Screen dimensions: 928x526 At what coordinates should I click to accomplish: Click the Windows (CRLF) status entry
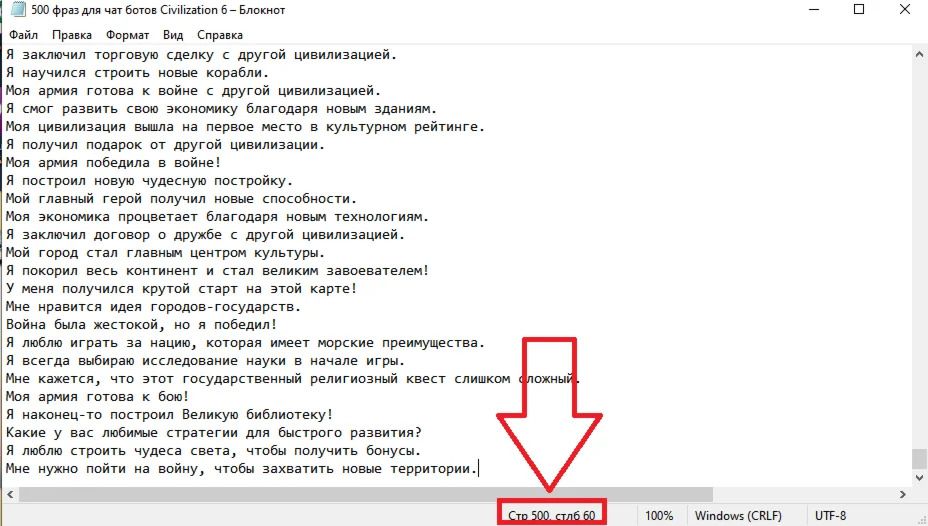[x=738, y=515]
